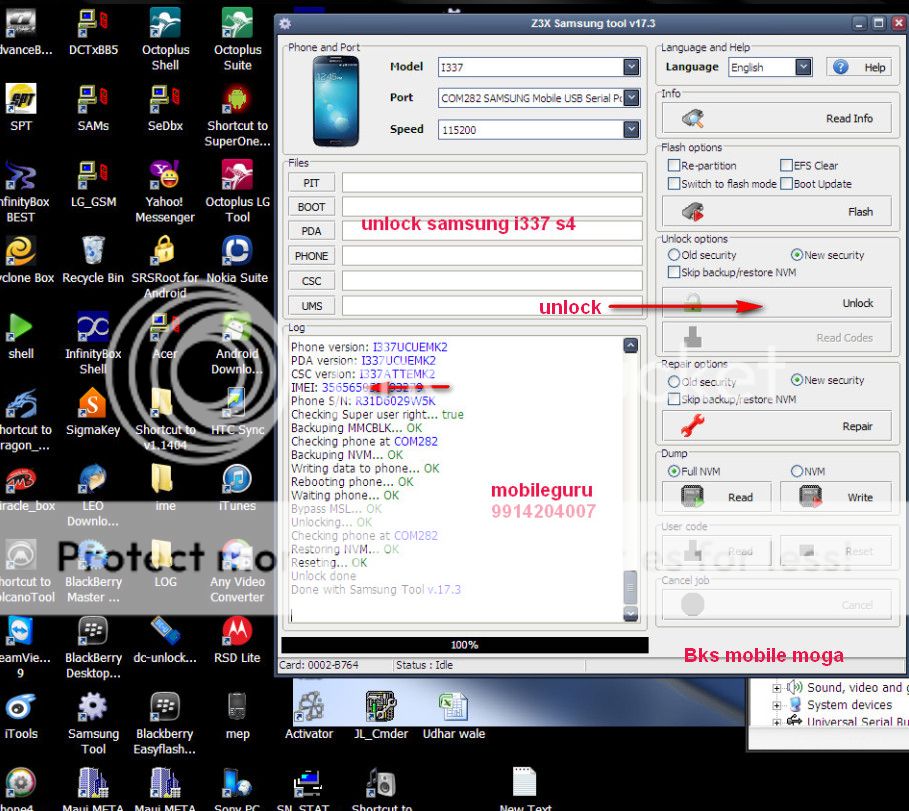Click the Dump Write button

835,497
